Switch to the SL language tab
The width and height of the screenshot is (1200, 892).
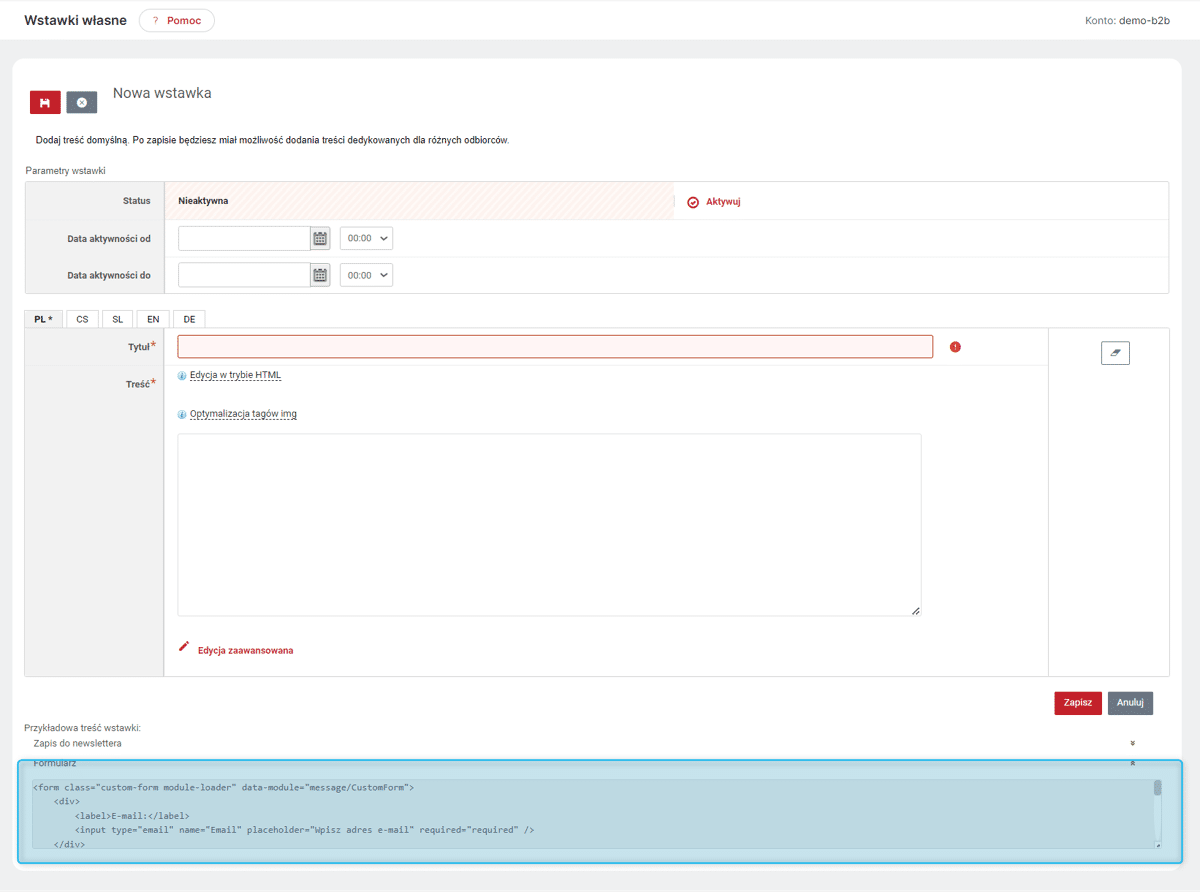[x=118, y=319]
